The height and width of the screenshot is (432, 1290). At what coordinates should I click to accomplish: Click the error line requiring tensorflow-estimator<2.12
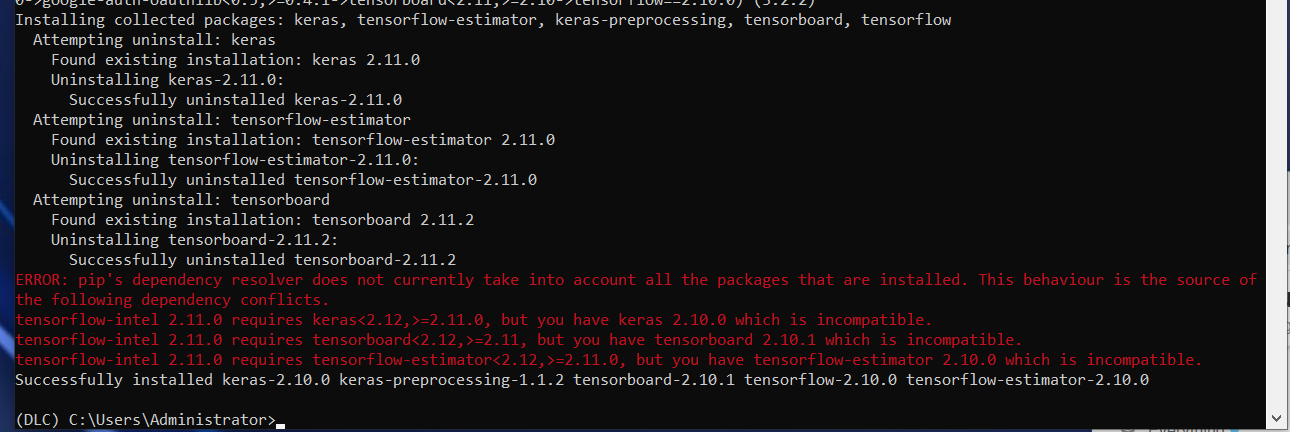609,360
